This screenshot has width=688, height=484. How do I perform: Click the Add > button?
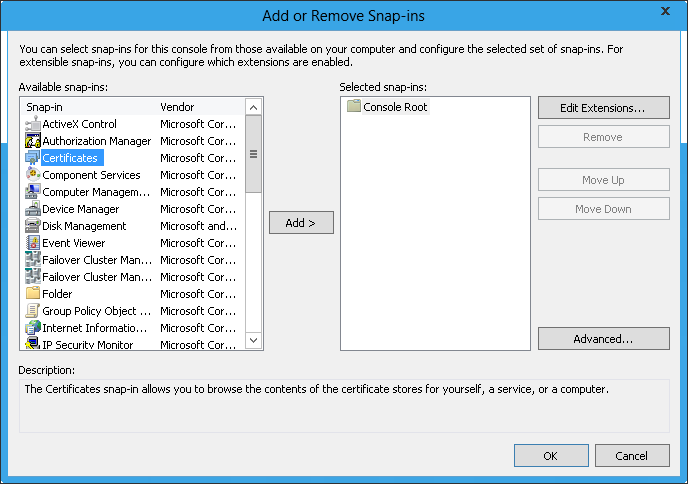(301, 223)
